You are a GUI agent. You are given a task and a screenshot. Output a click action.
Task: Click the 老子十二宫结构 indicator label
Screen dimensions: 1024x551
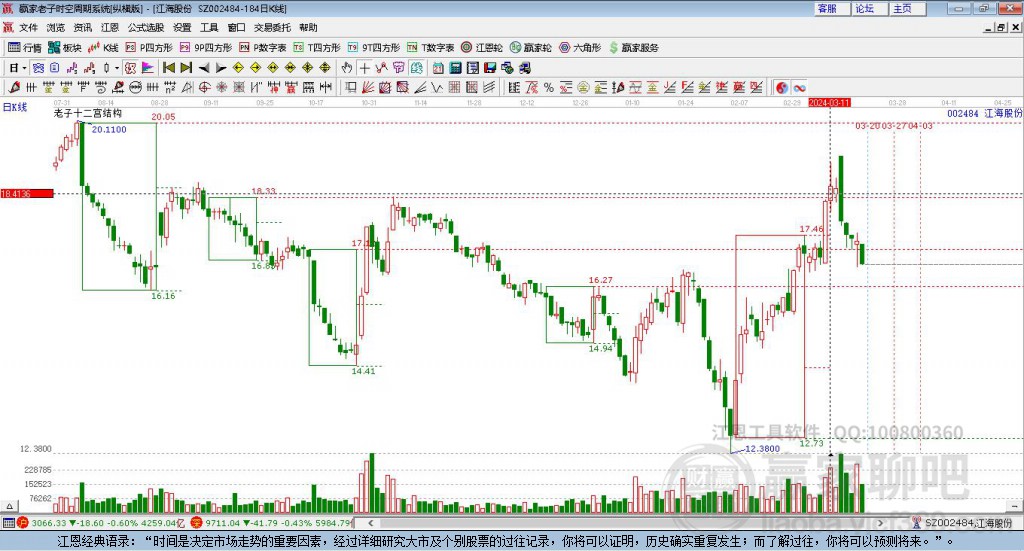tap(88, 113)
